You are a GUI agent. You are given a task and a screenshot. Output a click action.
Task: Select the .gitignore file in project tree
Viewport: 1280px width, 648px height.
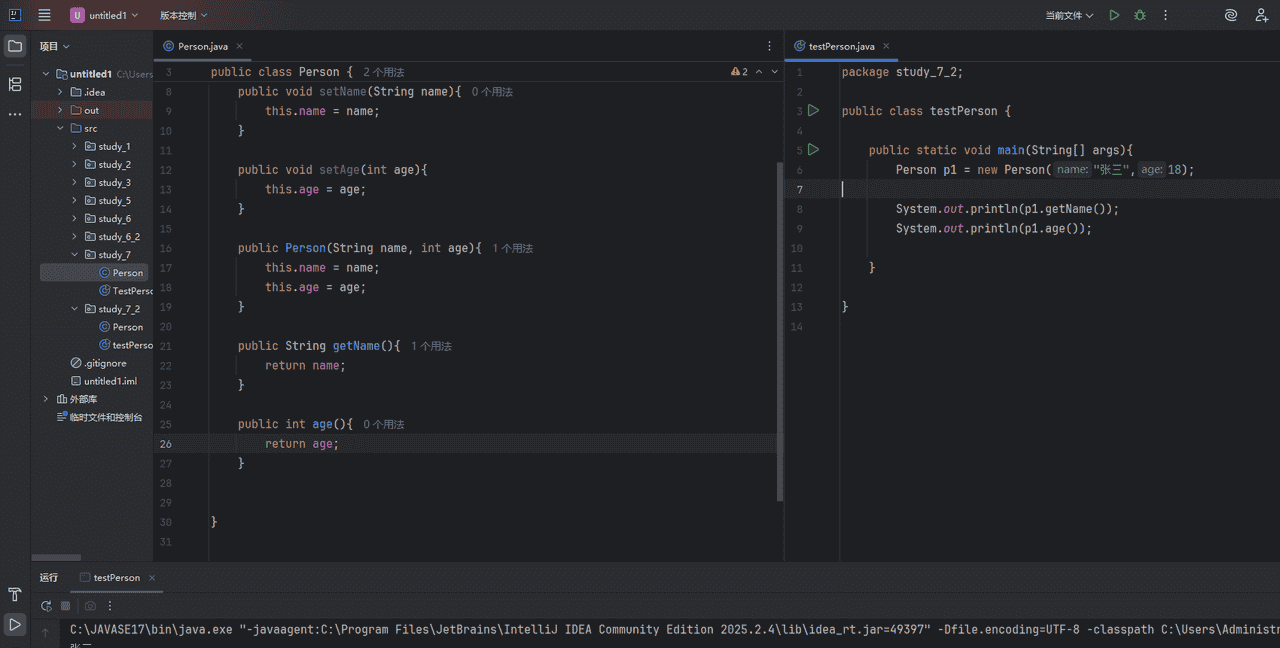(x=104, y=363)
